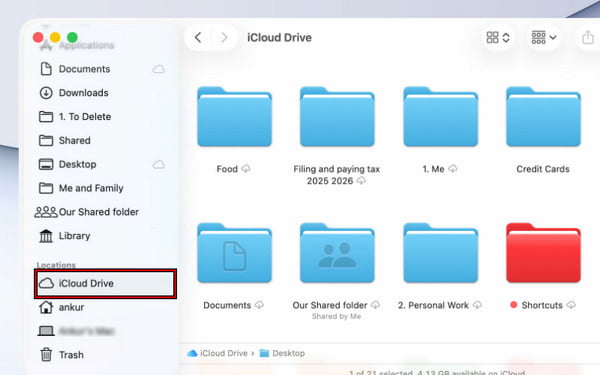
Task: Select the '2. Personal Work' folder
Action: (x=440, y=253)
